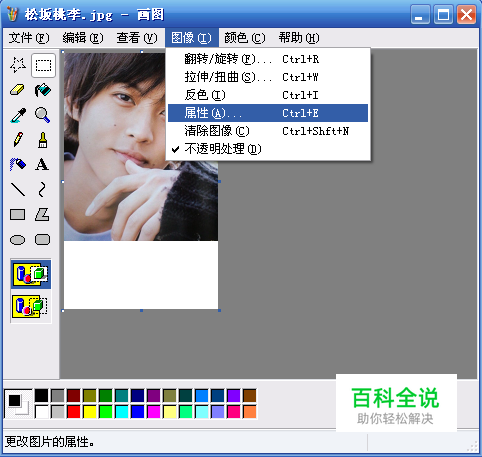Select the Polygon tool

click(x=43, y=215)
